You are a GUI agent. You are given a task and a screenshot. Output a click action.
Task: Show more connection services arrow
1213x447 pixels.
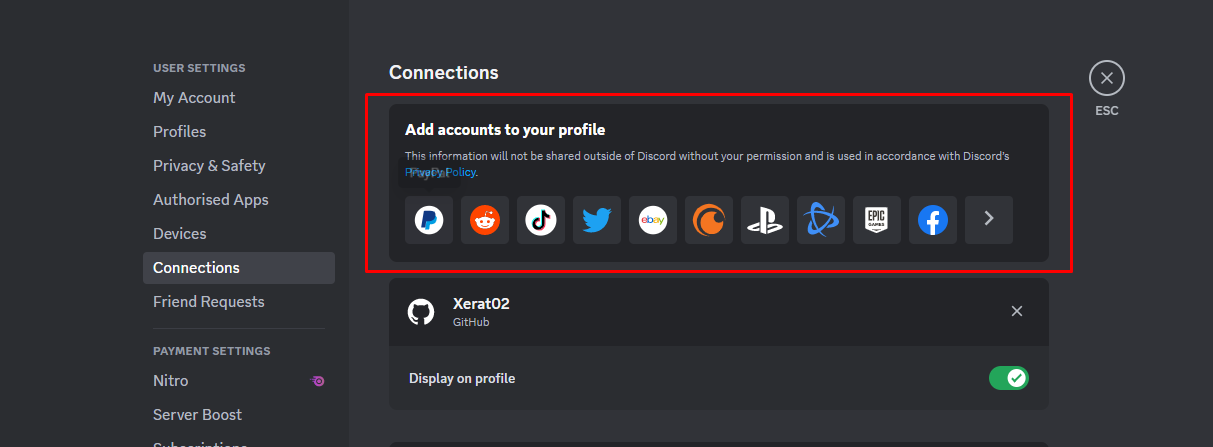tap(989, 220)
